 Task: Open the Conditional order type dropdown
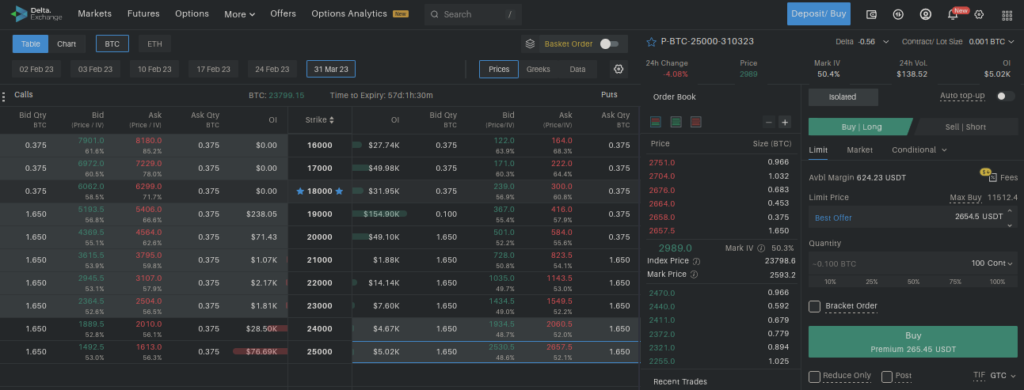(x=920, y=150)
